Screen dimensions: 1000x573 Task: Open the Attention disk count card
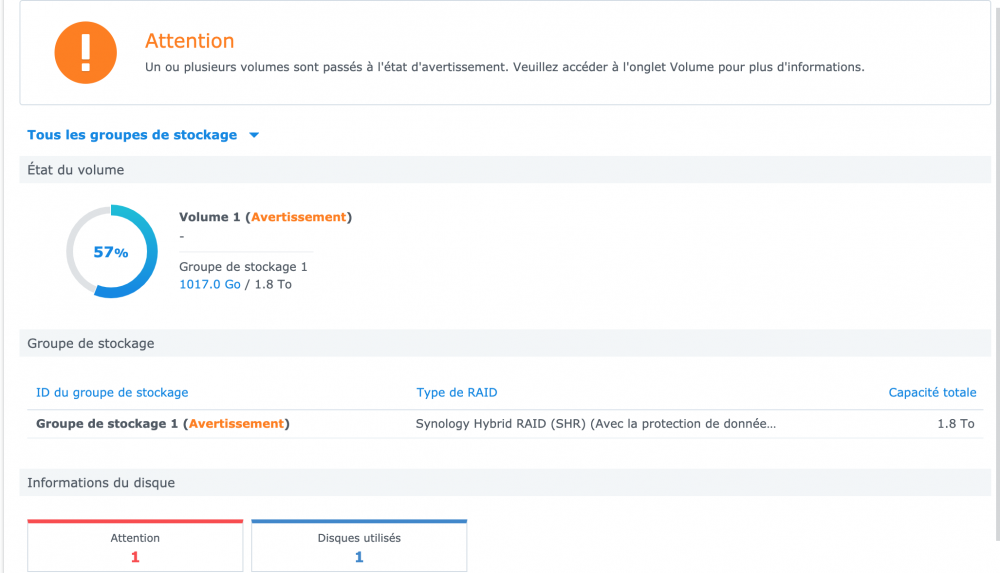[135, 547]
